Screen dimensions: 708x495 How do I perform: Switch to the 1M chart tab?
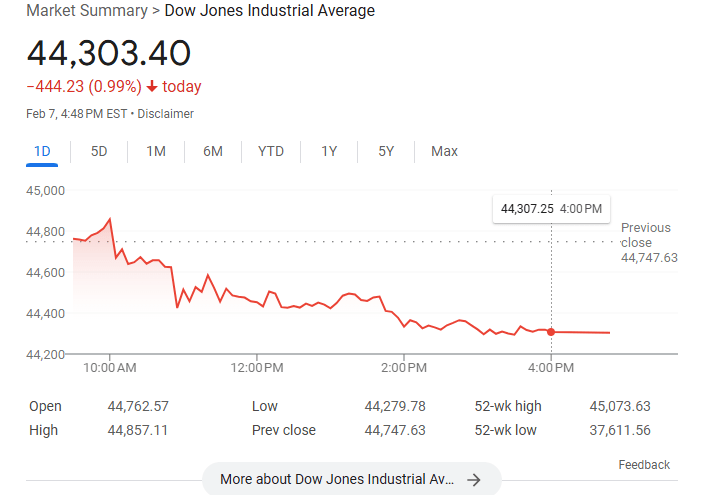pos(156,151)
